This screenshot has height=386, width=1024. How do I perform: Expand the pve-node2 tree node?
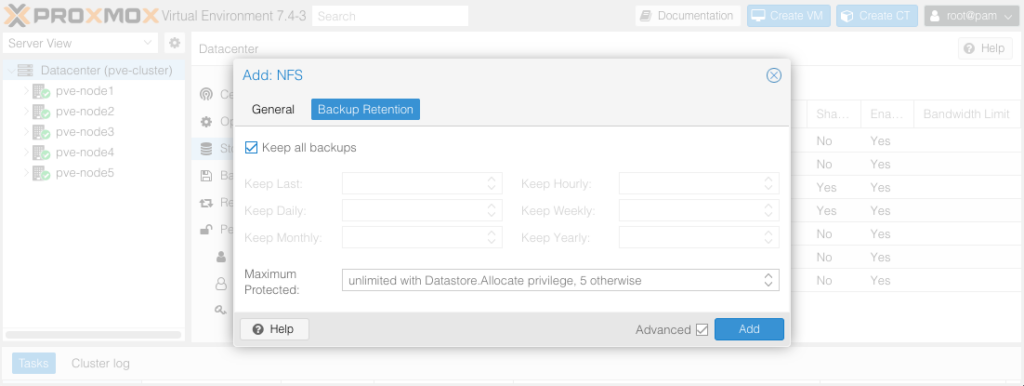pos(26,111)
